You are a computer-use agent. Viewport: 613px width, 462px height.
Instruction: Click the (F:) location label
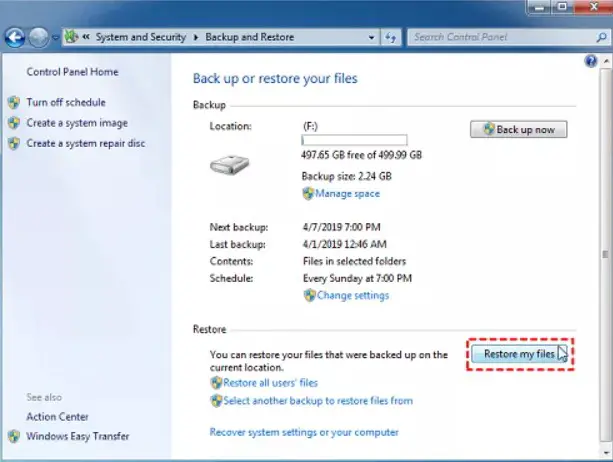pos(310,126)
